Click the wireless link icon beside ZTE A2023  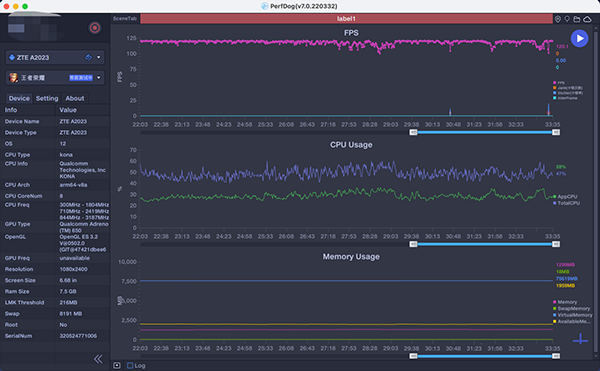click(88, 57)
